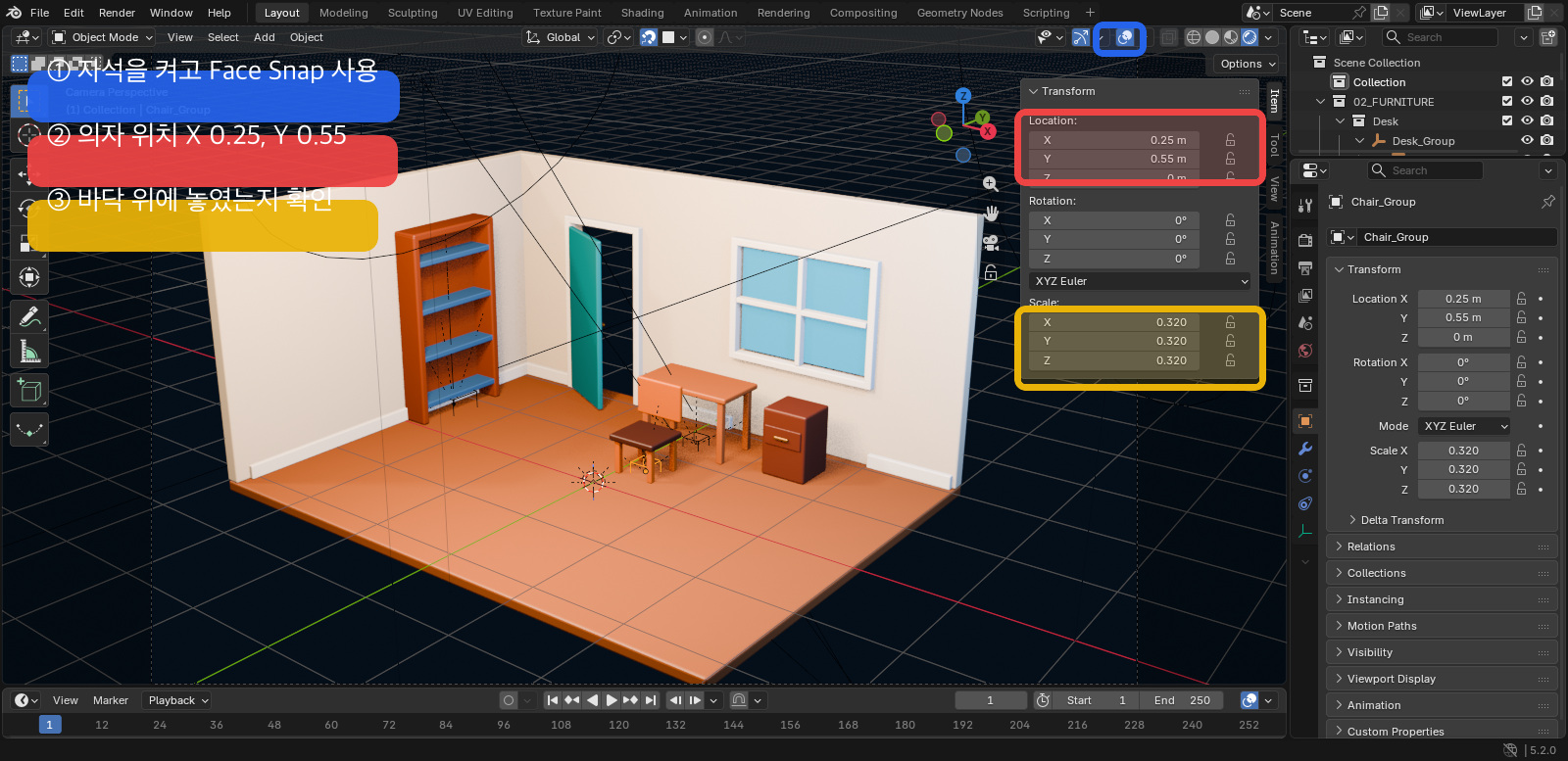The image size is (1568, 761).
Task: Disable rendering of Collection camera icon
Action: 1546,81
